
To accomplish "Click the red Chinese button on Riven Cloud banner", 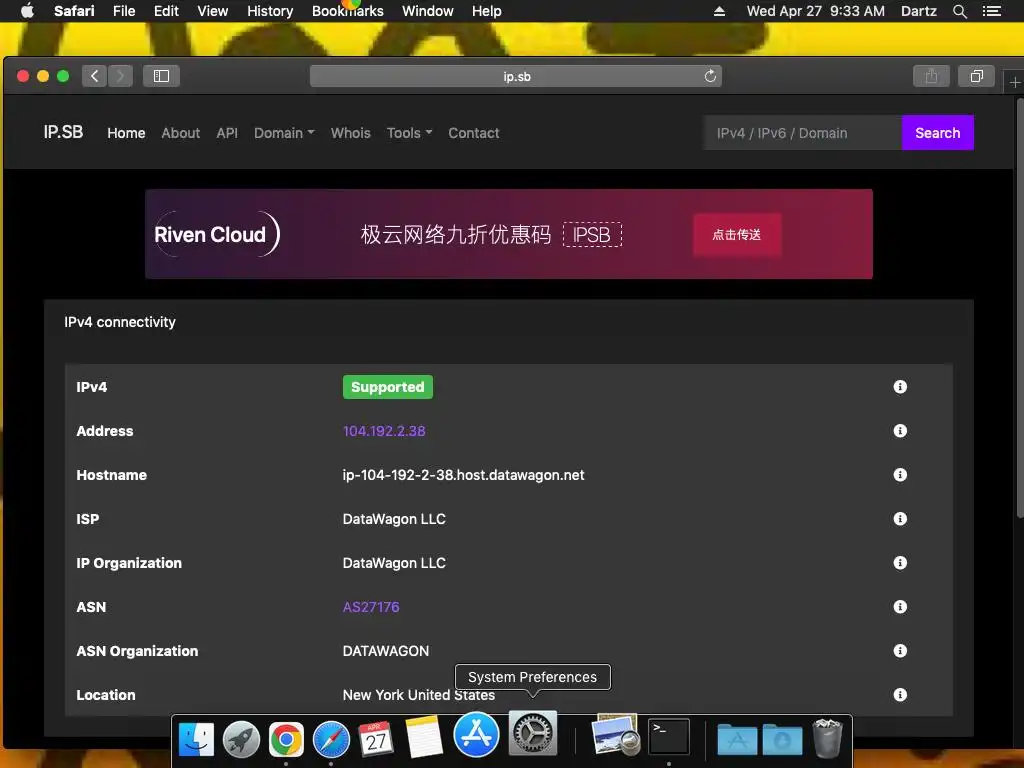I will 737,234.
